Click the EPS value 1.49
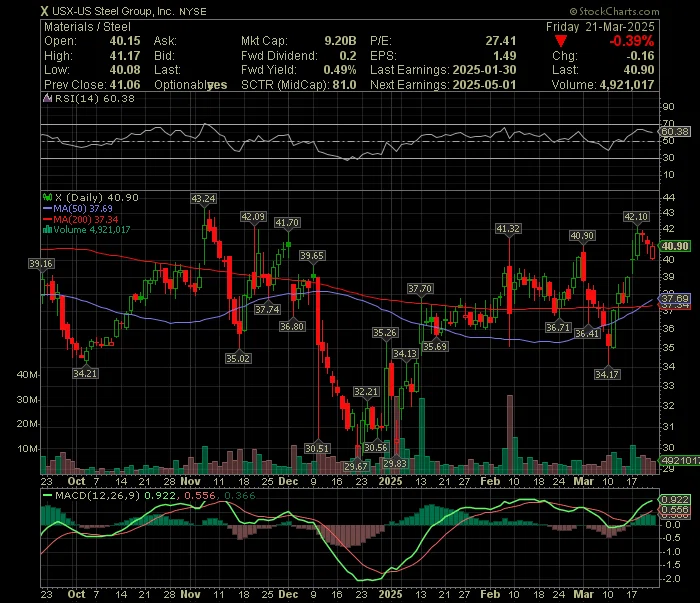The width and height of the screenshot is (700, 603). coord(504,56)
